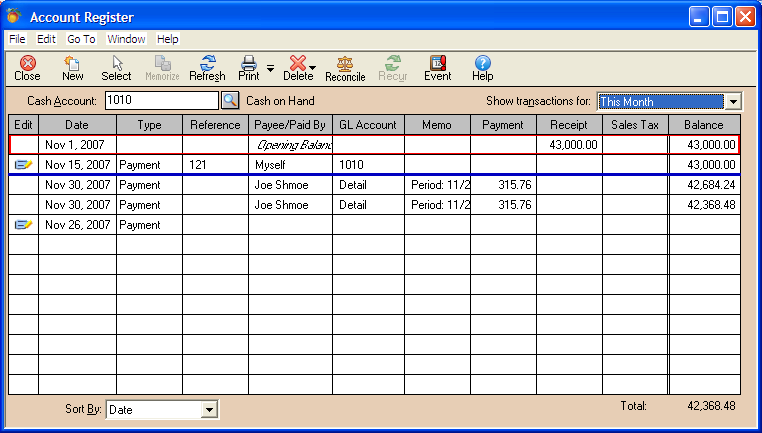Open the Edit menu

(x=47, y=39)
